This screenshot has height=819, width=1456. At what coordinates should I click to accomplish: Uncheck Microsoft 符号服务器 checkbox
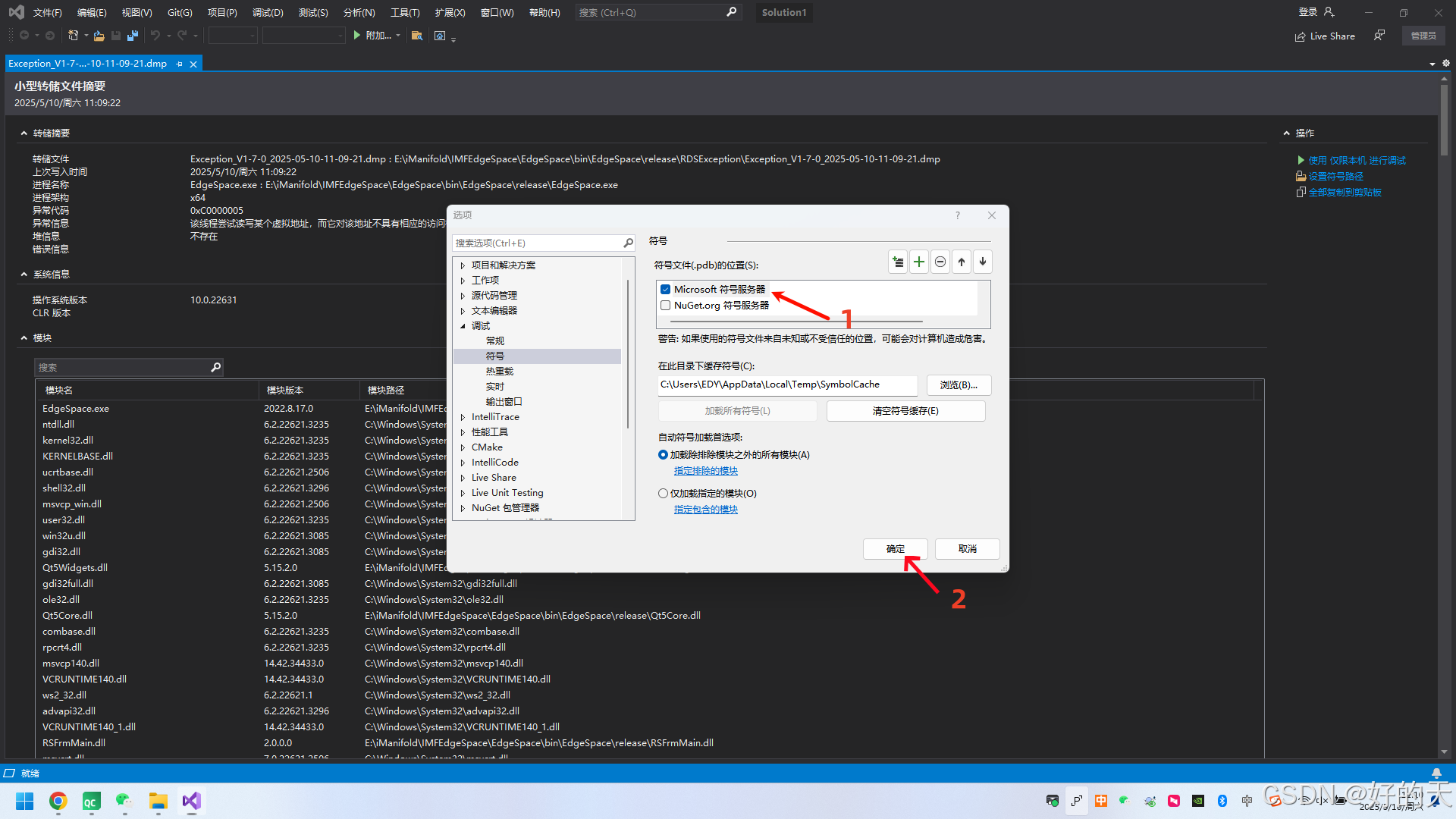(x=665, y=289)
